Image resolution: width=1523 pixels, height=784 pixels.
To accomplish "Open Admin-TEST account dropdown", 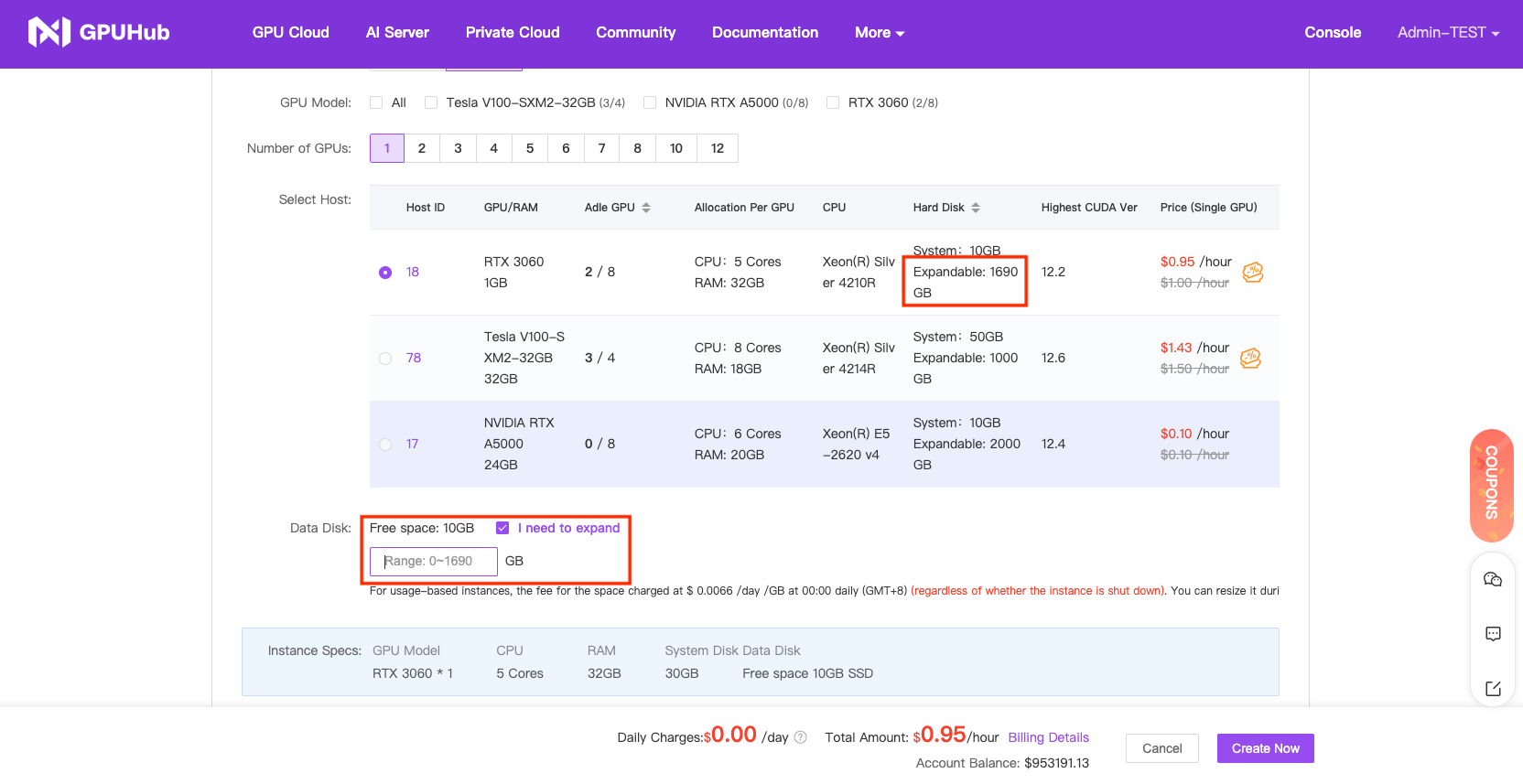I will point(1449,33).
